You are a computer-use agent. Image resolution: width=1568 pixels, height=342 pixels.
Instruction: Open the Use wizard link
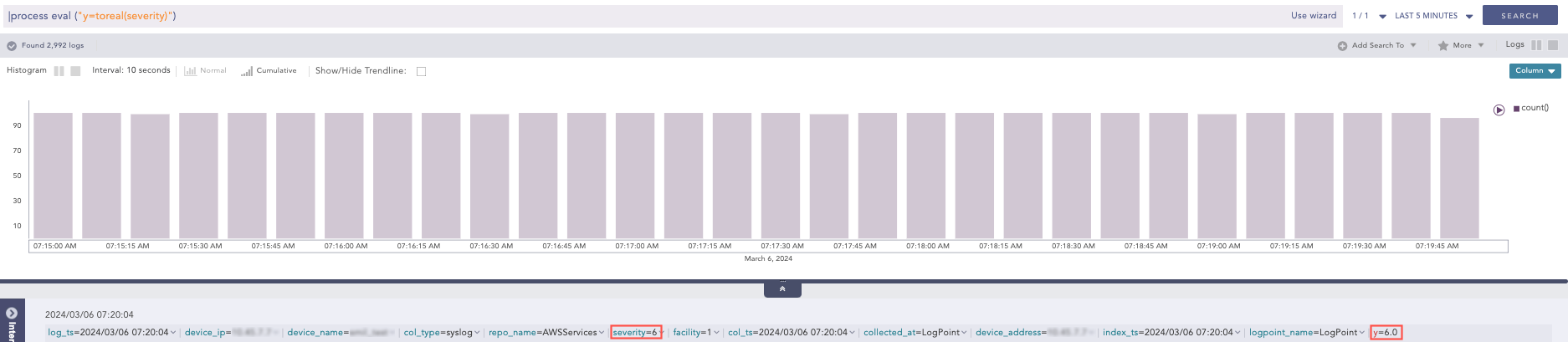[1313, 16]
